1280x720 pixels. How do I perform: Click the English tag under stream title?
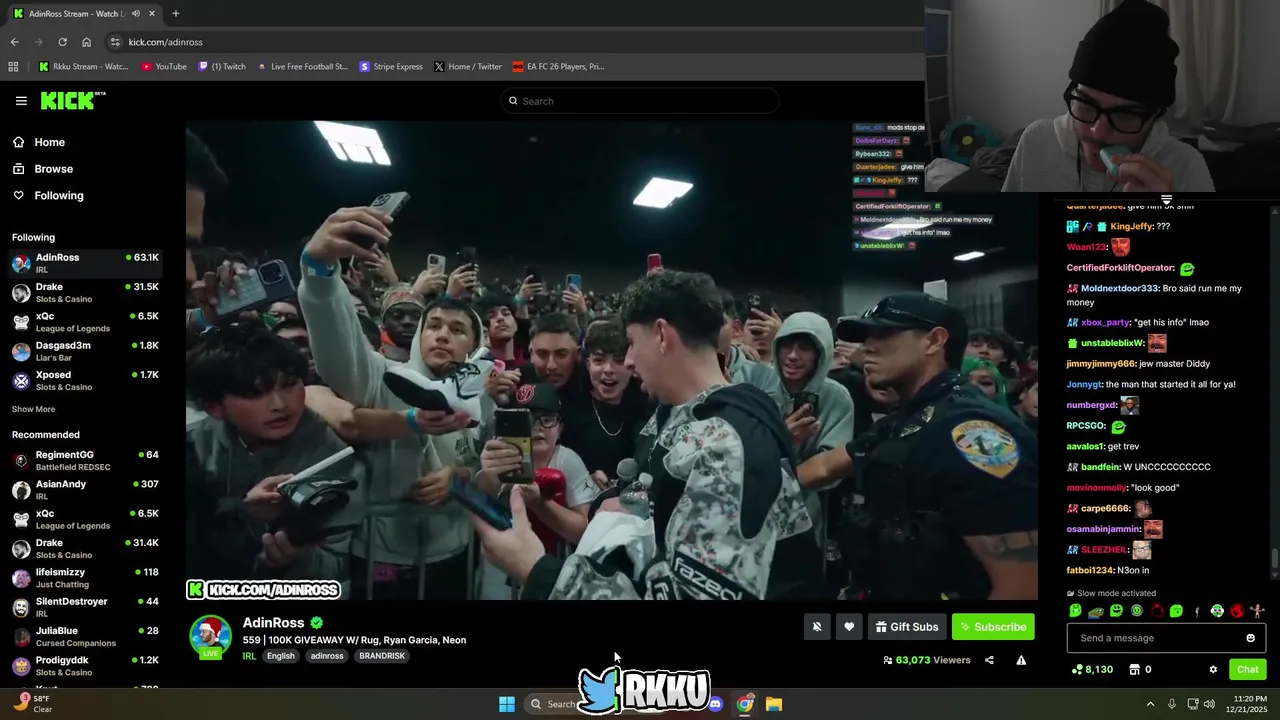coord(281,656)
